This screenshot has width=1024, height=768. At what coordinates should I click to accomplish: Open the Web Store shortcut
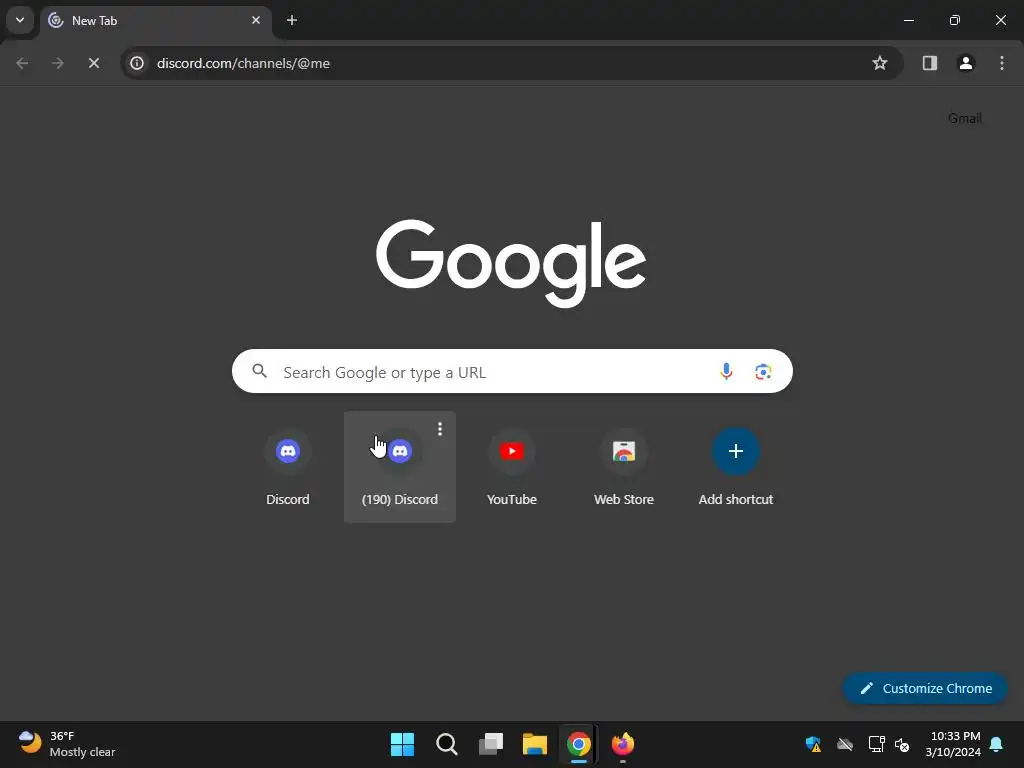click(x=624, y=467)
